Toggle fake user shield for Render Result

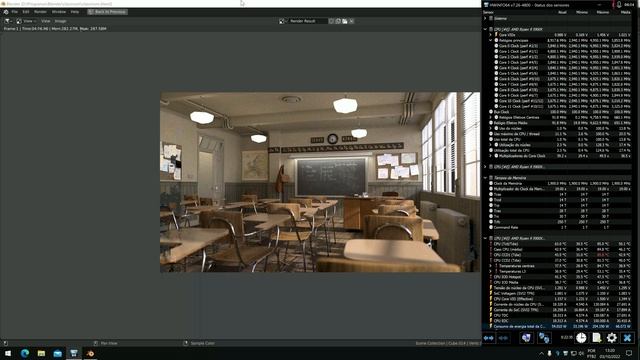pyautogui.click(x=331, y=21)
